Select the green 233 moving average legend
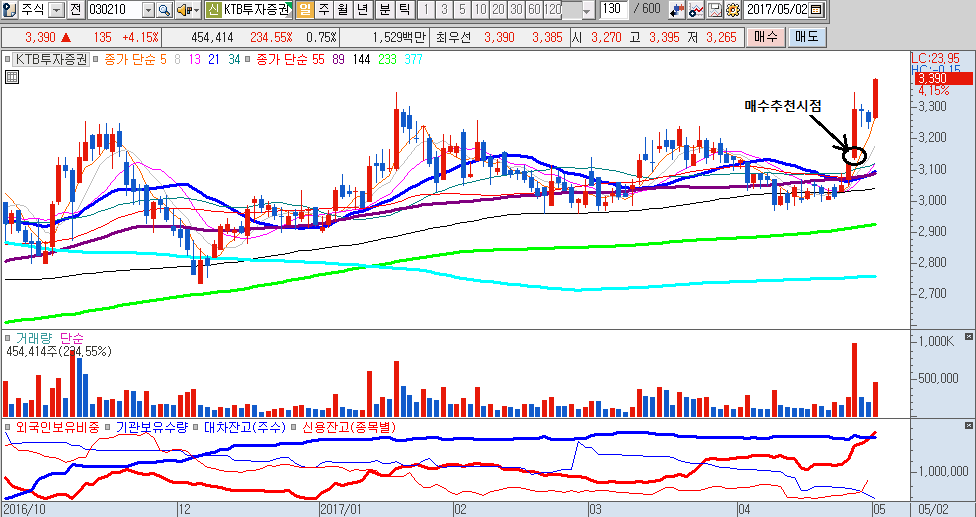 387,60
